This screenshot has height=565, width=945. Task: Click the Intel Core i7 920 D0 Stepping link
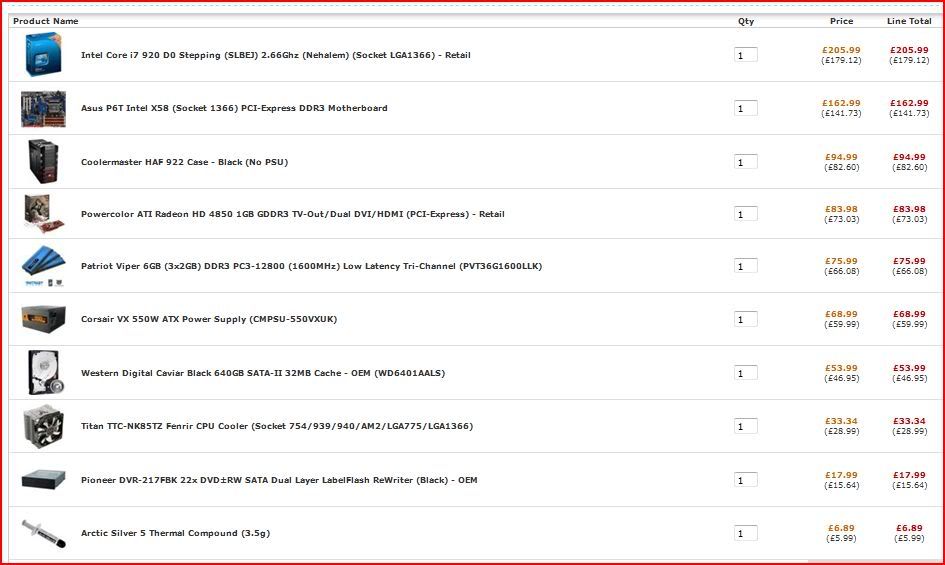tap(275, 55)
